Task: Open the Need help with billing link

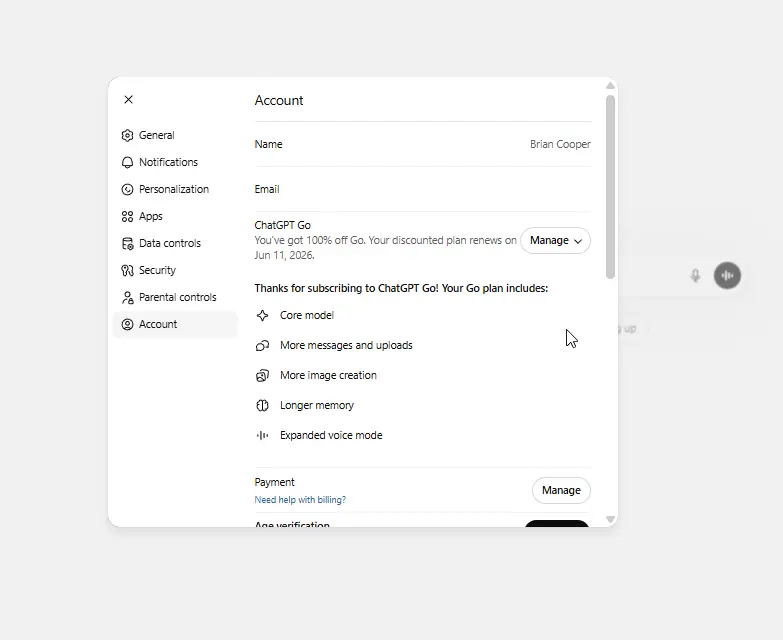Action: pos(300,500)
